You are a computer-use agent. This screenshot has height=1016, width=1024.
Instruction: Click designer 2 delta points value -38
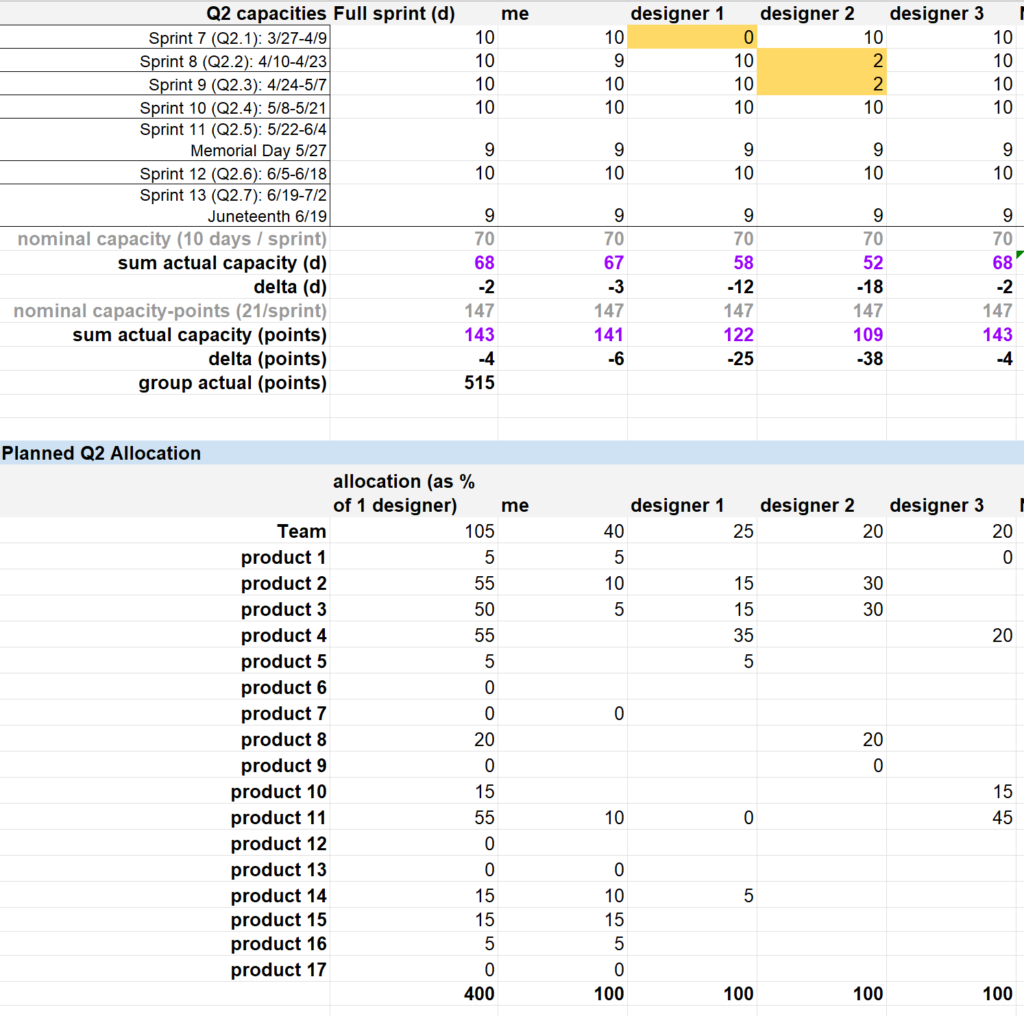pos(868,359)
